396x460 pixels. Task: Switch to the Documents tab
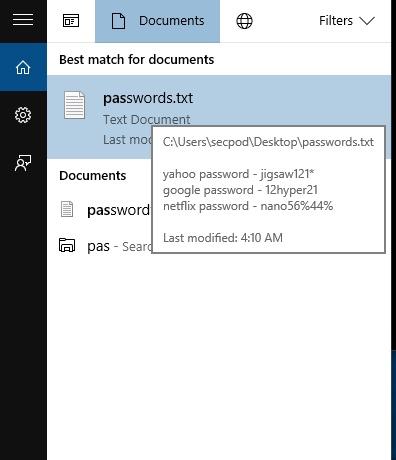click(157, 21)
